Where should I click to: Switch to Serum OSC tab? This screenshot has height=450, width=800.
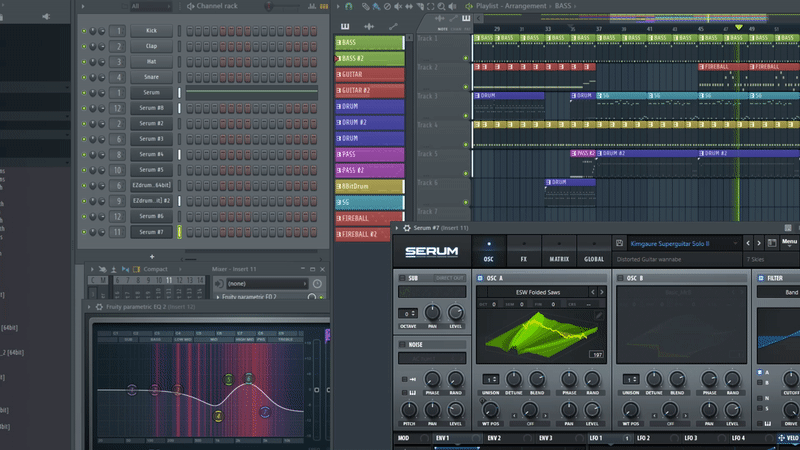(489, 251)
